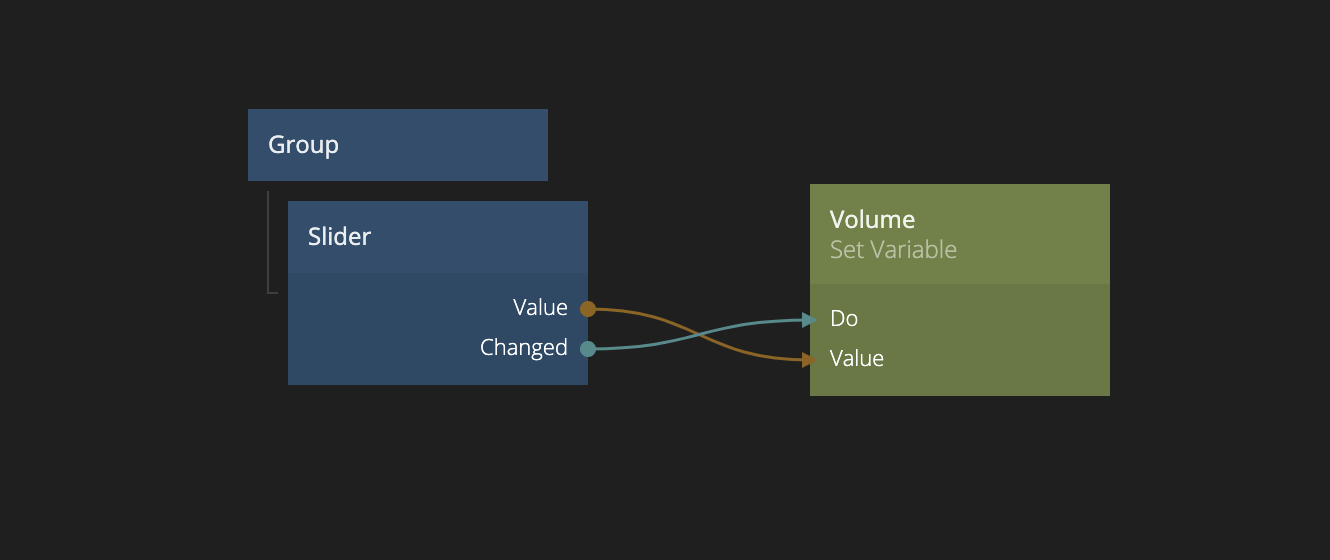This screenshot has height=560, width=1330.
Task: Click the orange arrowhead at Volume's Value input
Action: (810, 359)
